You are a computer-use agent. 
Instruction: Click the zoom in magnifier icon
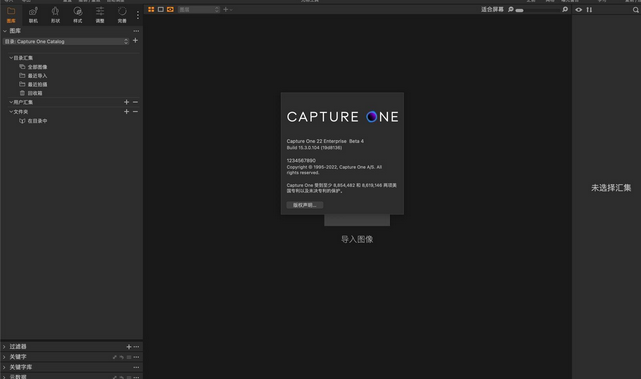coord(565,9)
